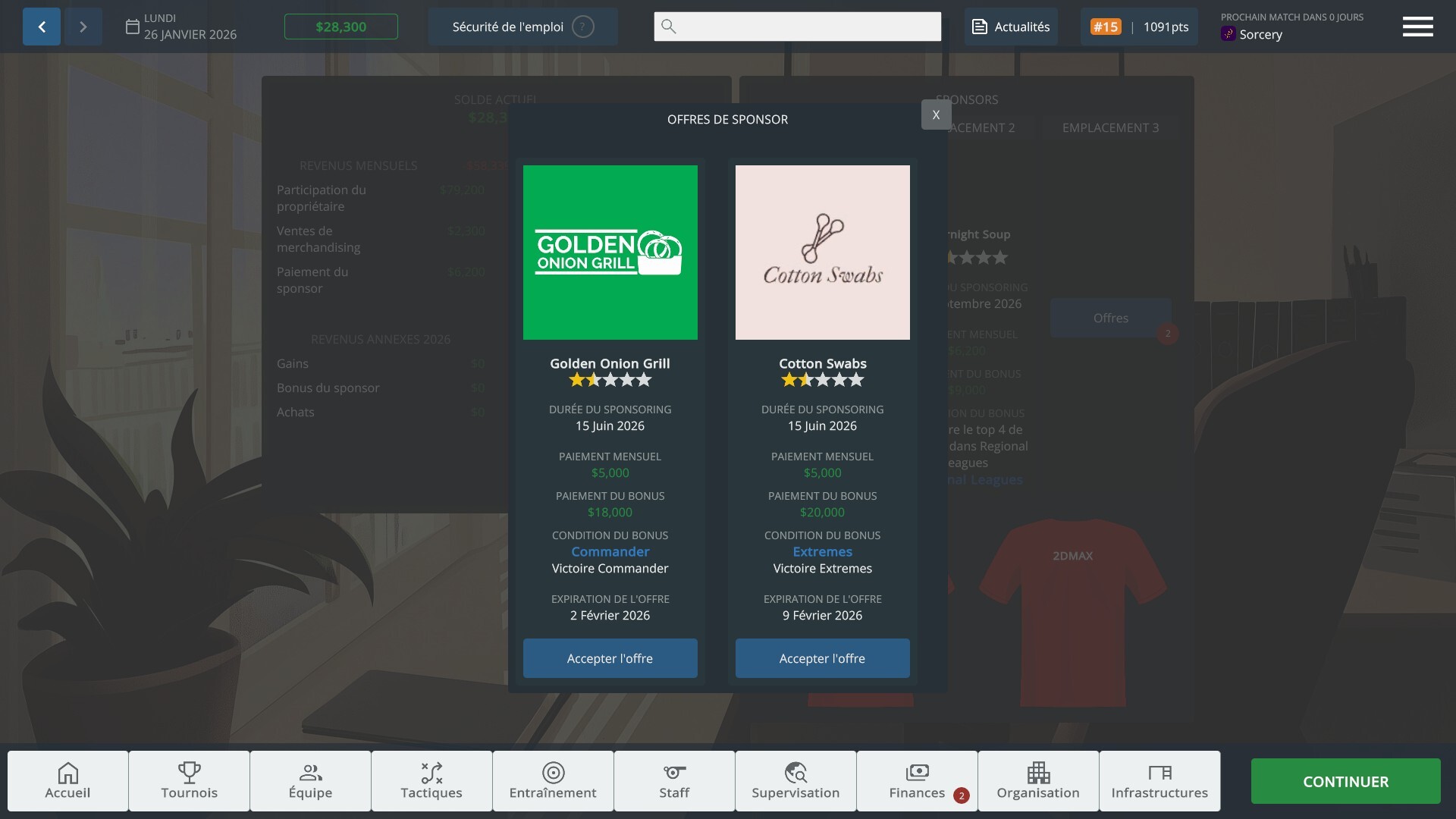
Task: Select the Emplacement 3 sponsor tab
Action: coord(1110,127)
